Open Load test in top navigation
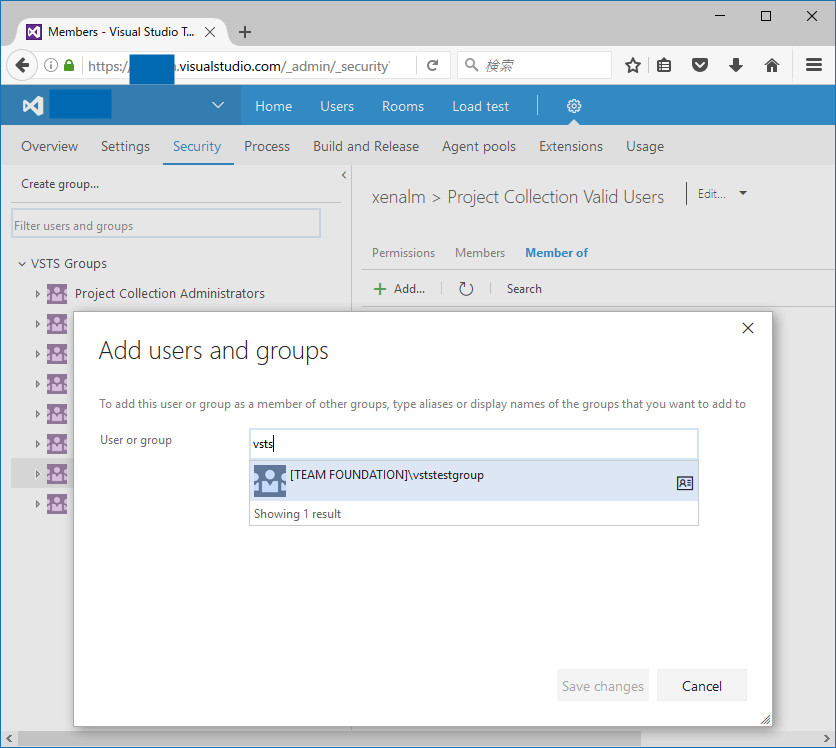 pyautogui.click(x=480, y=106)
